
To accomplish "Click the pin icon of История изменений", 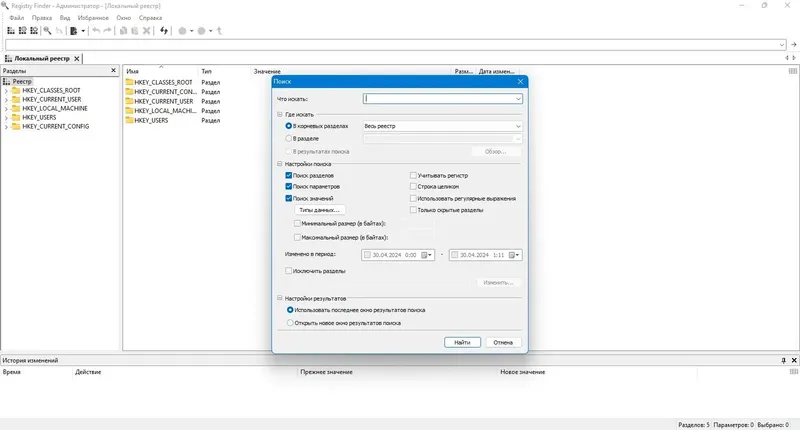I will (784, 360).
